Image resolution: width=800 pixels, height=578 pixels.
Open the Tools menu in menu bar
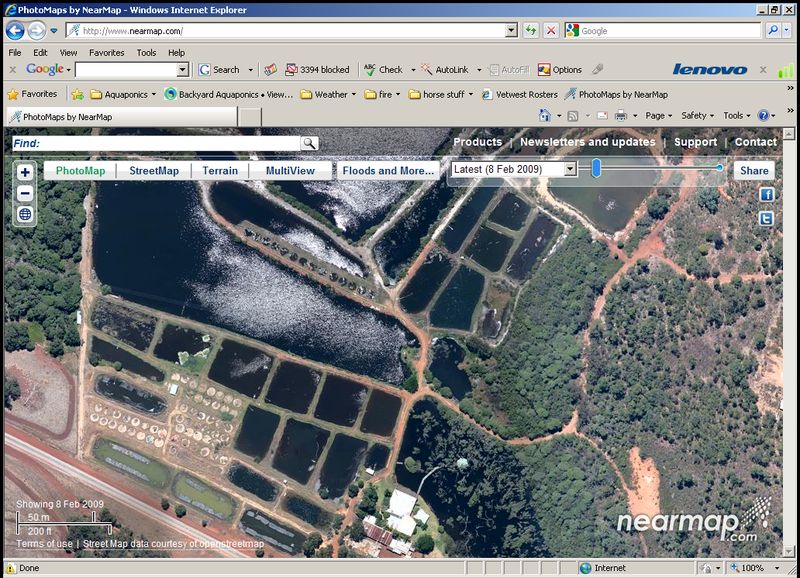[x=146, y=52]
